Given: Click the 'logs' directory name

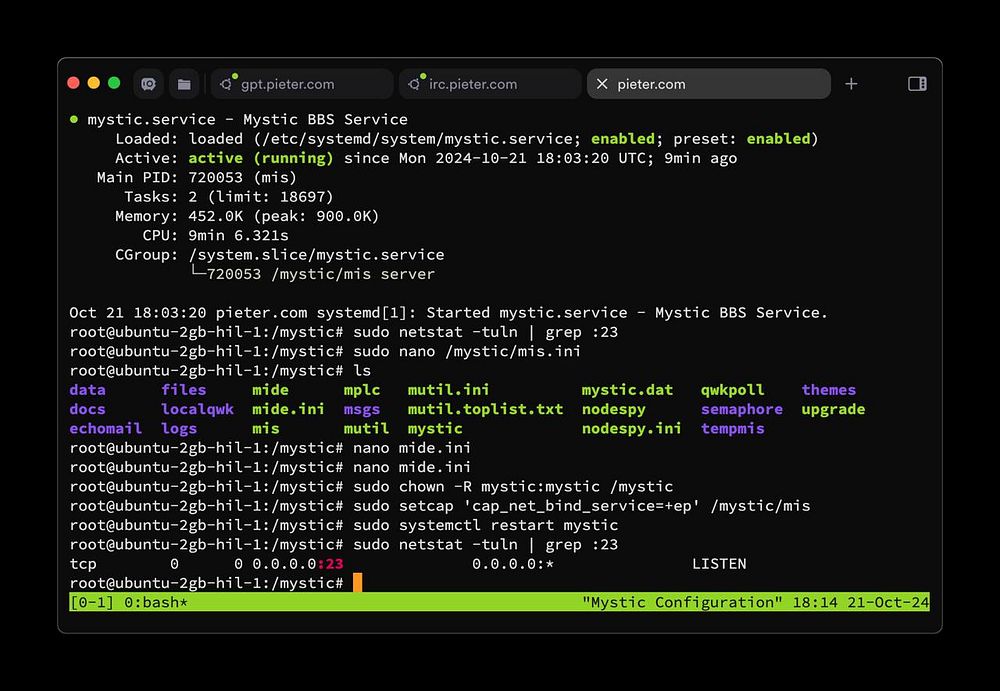Looking at the screenshot, I should pyautogui.click(x=179, y=429).
